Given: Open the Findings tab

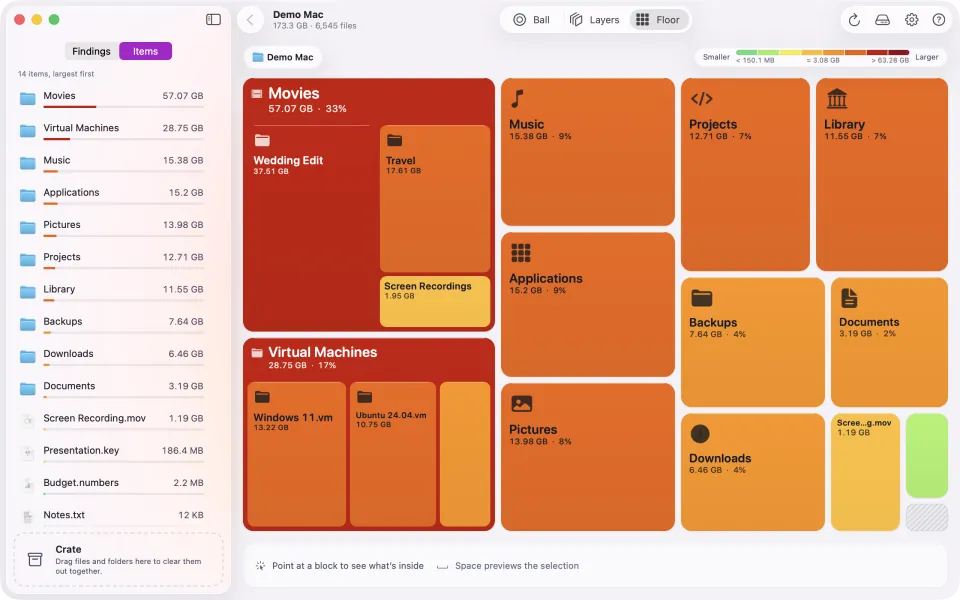Looking at the screenshot, I should [x=91, y=51].
